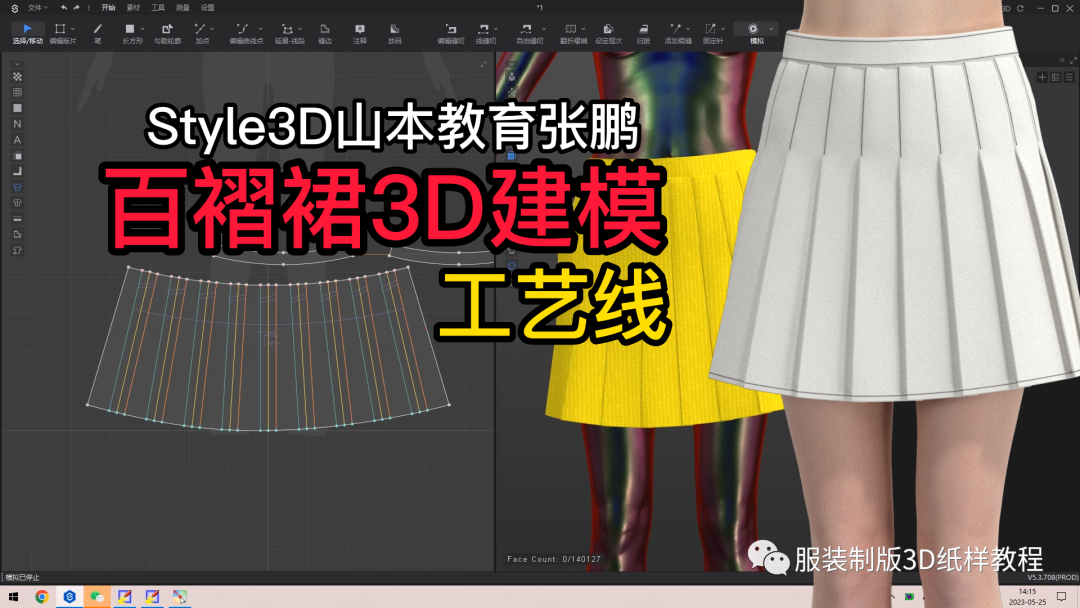
Task: Expand the 编辑曲线点 dropdown arrow
Action: pos(260,29)
